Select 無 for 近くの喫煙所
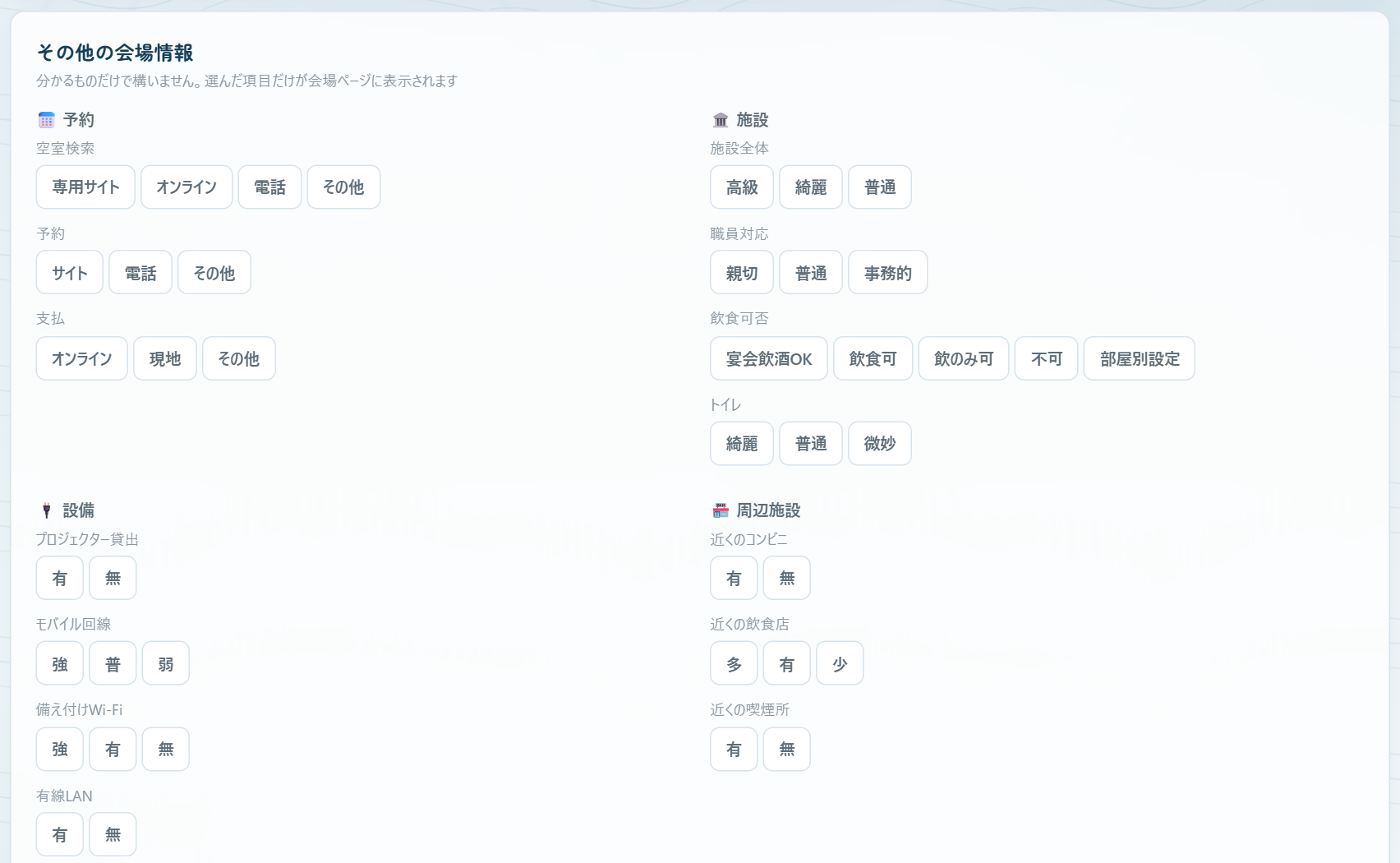 click(787, 749)
